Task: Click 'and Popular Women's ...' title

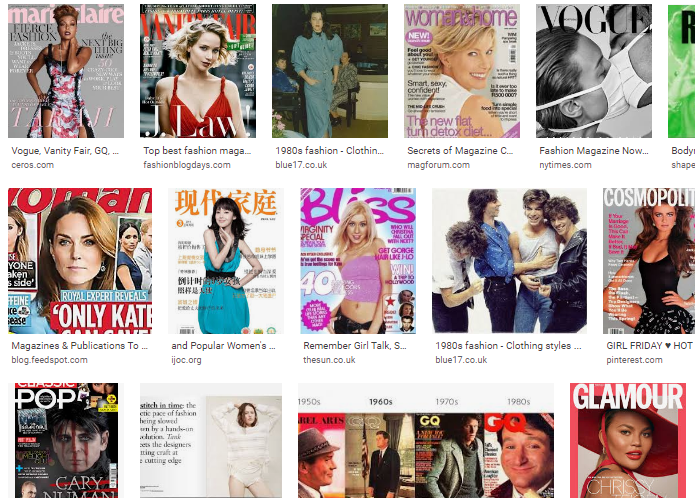Action: 223,346
